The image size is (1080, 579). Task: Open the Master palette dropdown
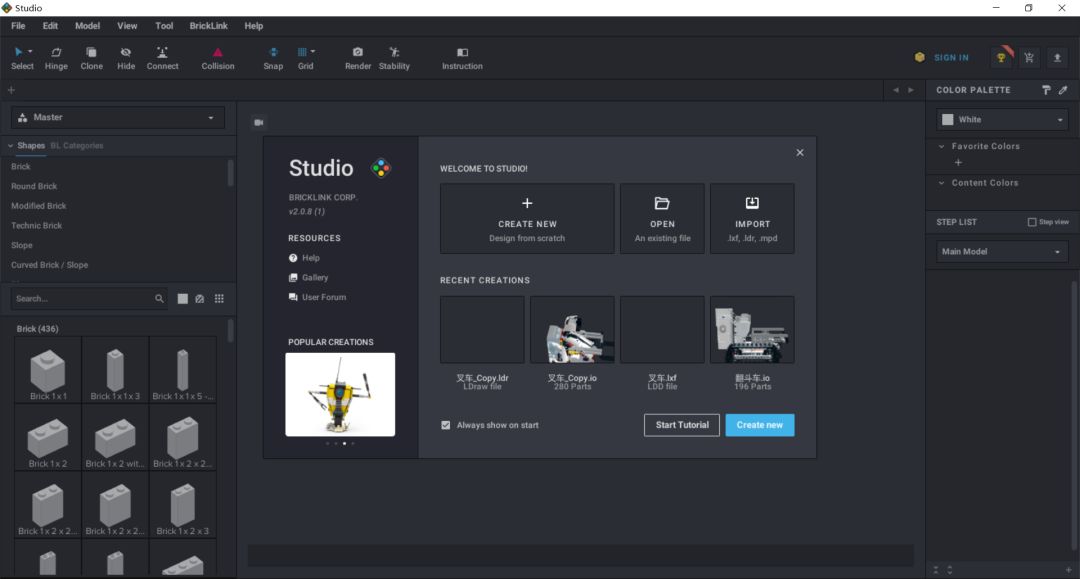118,118
